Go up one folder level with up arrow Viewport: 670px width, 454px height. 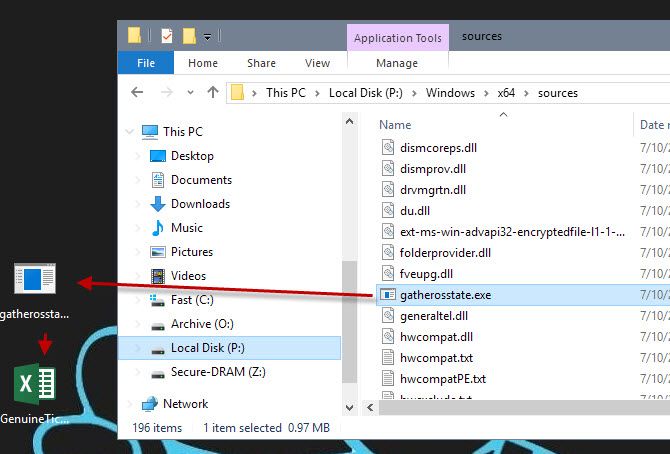tap(212, 93)
